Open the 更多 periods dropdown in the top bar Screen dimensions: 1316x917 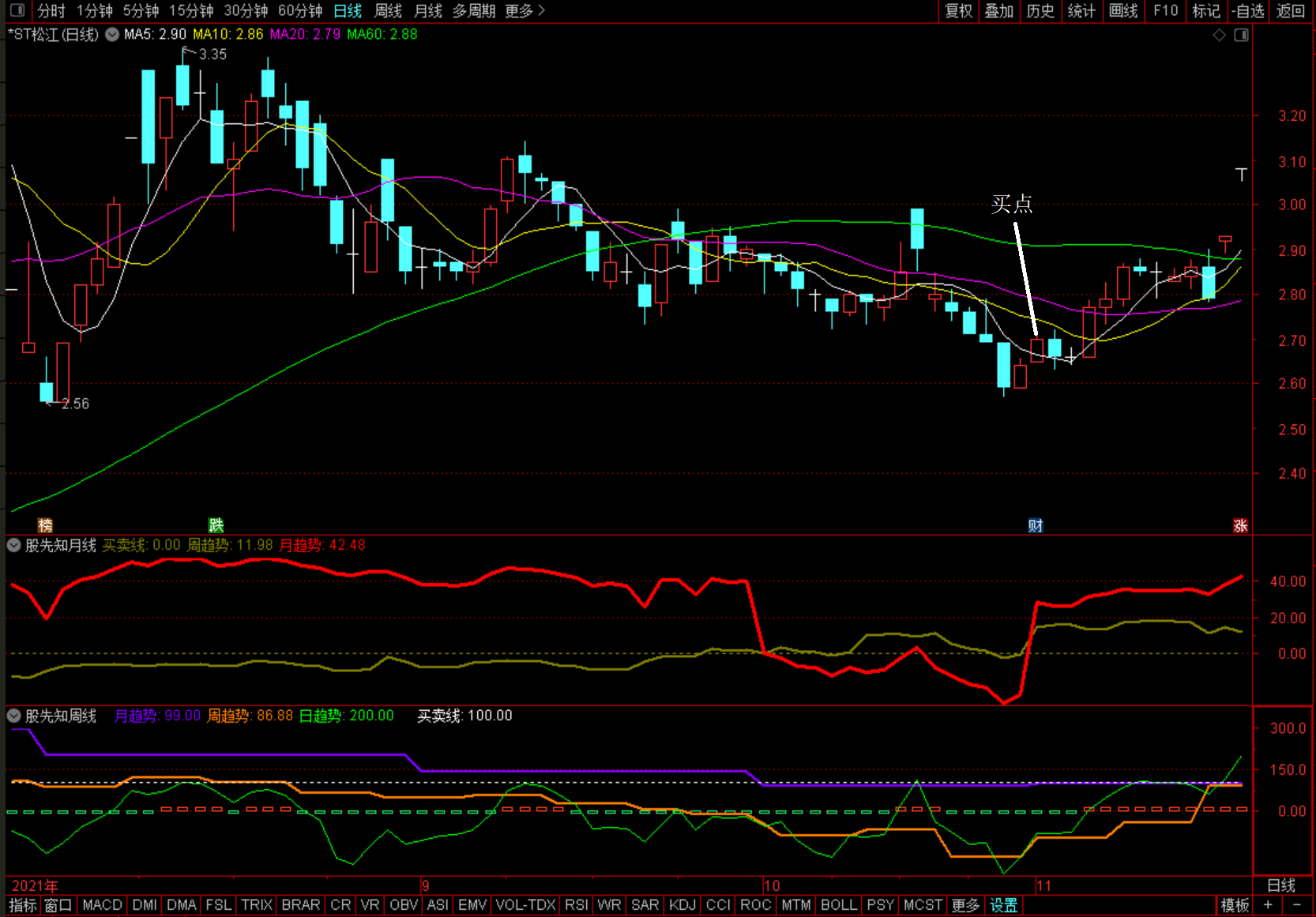525,10
